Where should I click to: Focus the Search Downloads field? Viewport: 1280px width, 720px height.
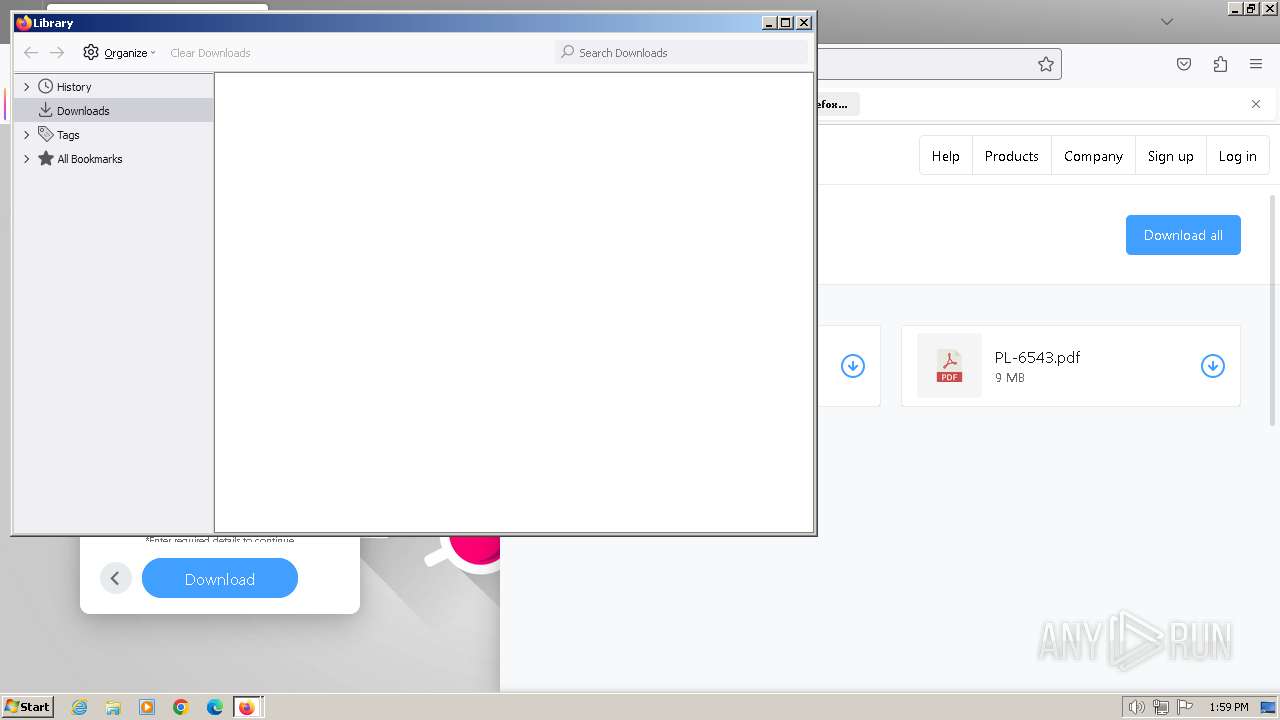681,52
